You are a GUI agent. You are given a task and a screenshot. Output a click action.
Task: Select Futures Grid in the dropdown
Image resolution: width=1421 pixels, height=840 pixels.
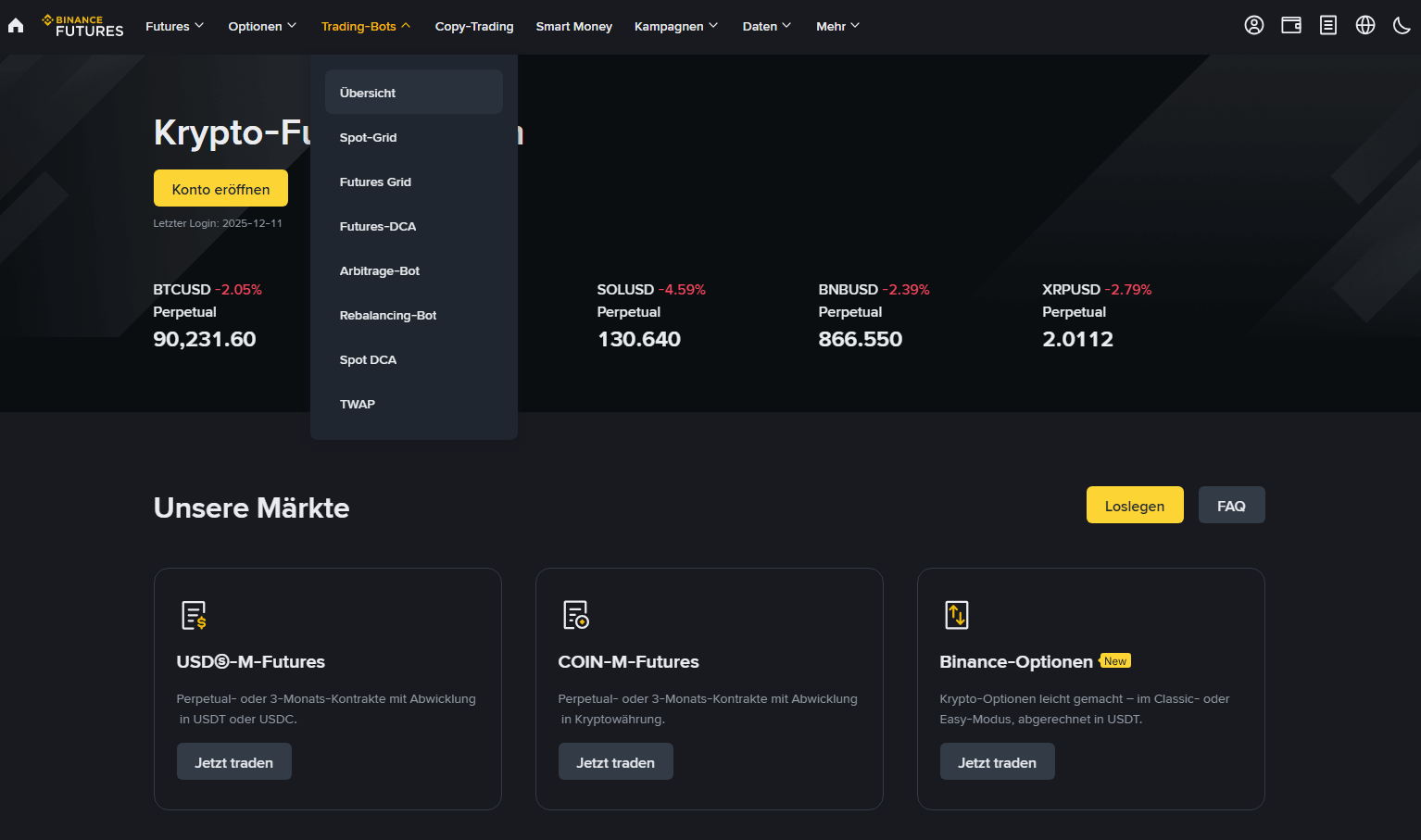coord(414,182)
